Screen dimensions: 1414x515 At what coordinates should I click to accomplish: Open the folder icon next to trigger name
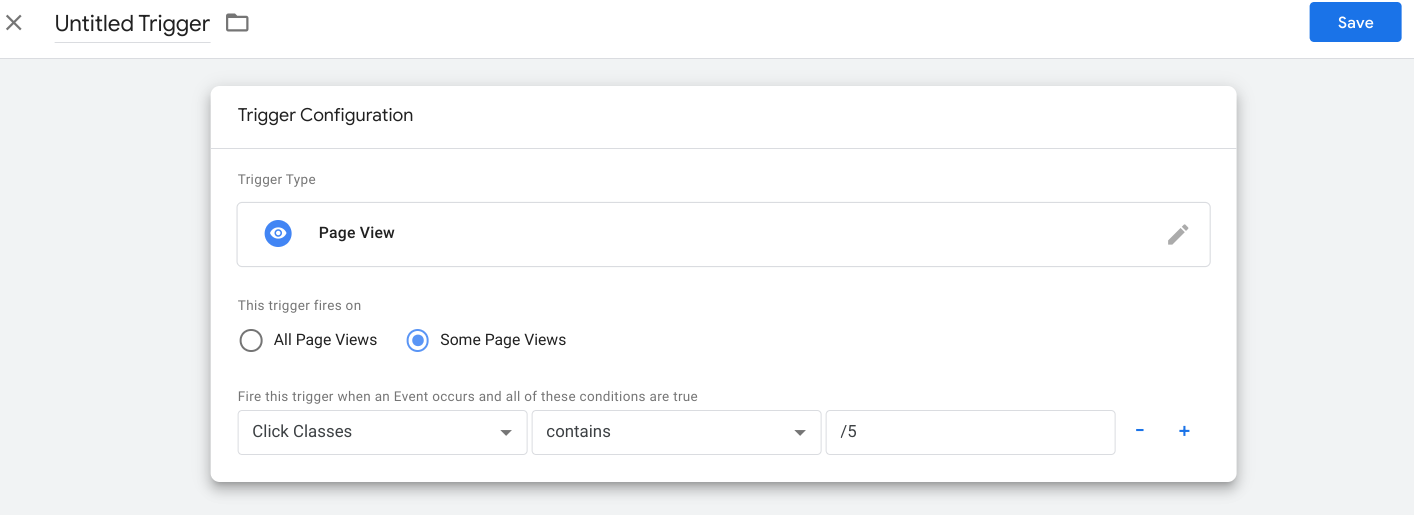(x=237, y=22)
